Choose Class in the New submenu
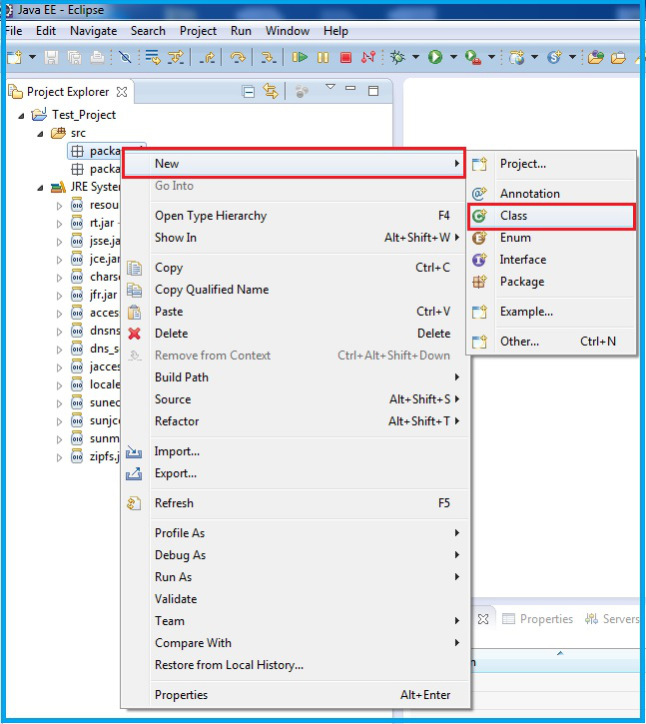The height and width of the screenshot is (724, 646). point(551,216)
